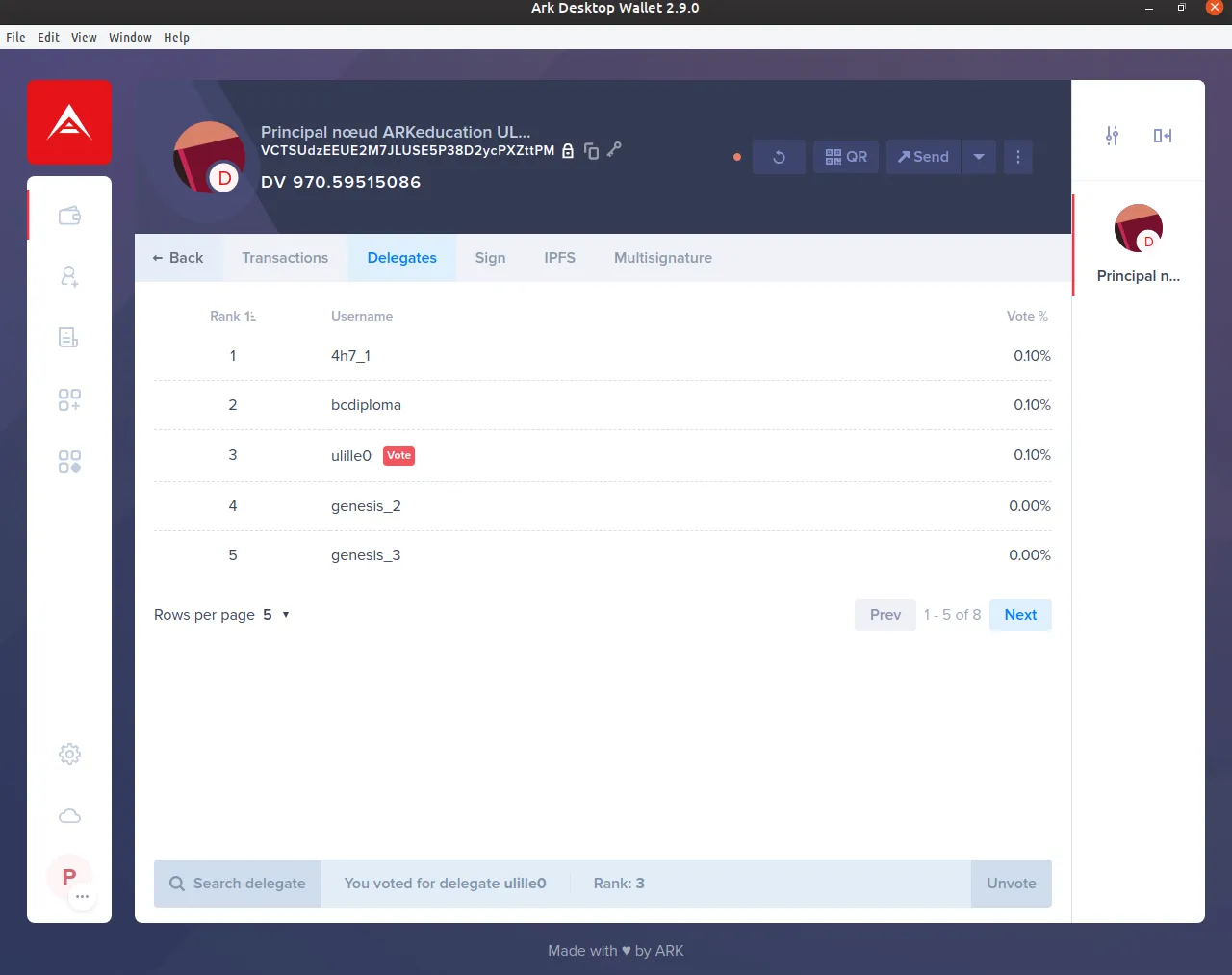Click the ARK logo home button
Viewport: 1232px width, 975px height.
(69, 122)
